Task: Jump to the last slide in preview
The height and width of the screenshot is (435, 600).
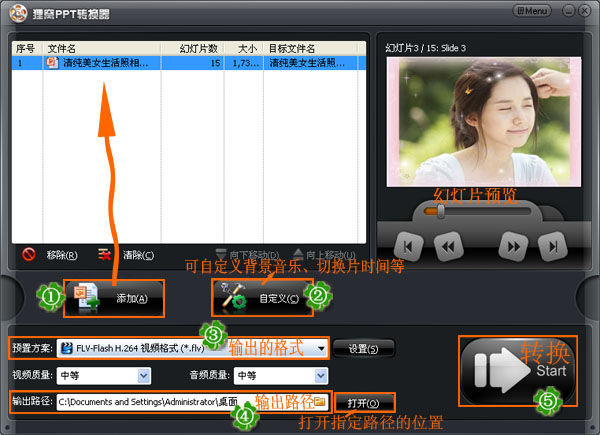Action: 553,247
